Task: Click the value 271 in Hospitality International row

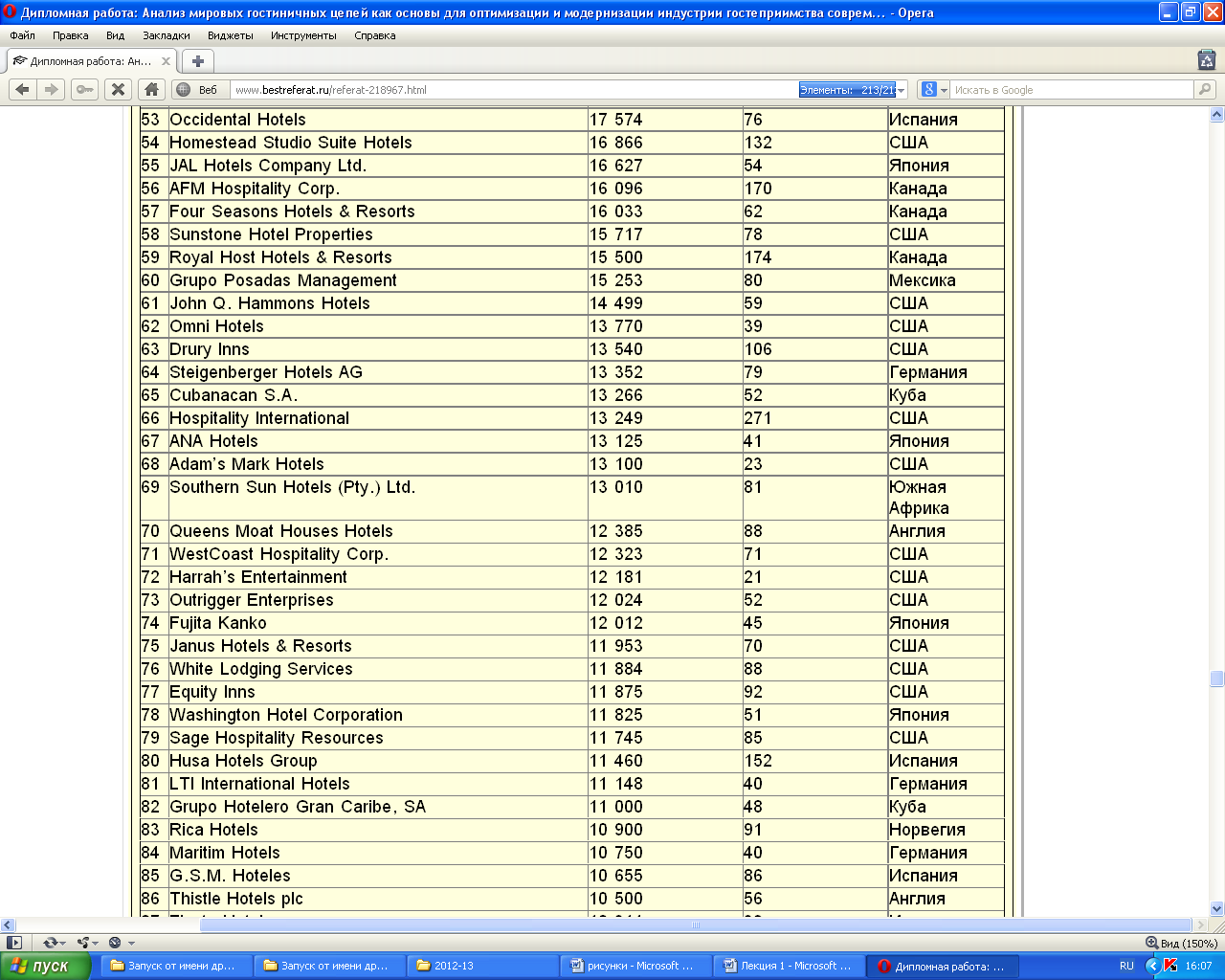Action: tap(758, 418)
